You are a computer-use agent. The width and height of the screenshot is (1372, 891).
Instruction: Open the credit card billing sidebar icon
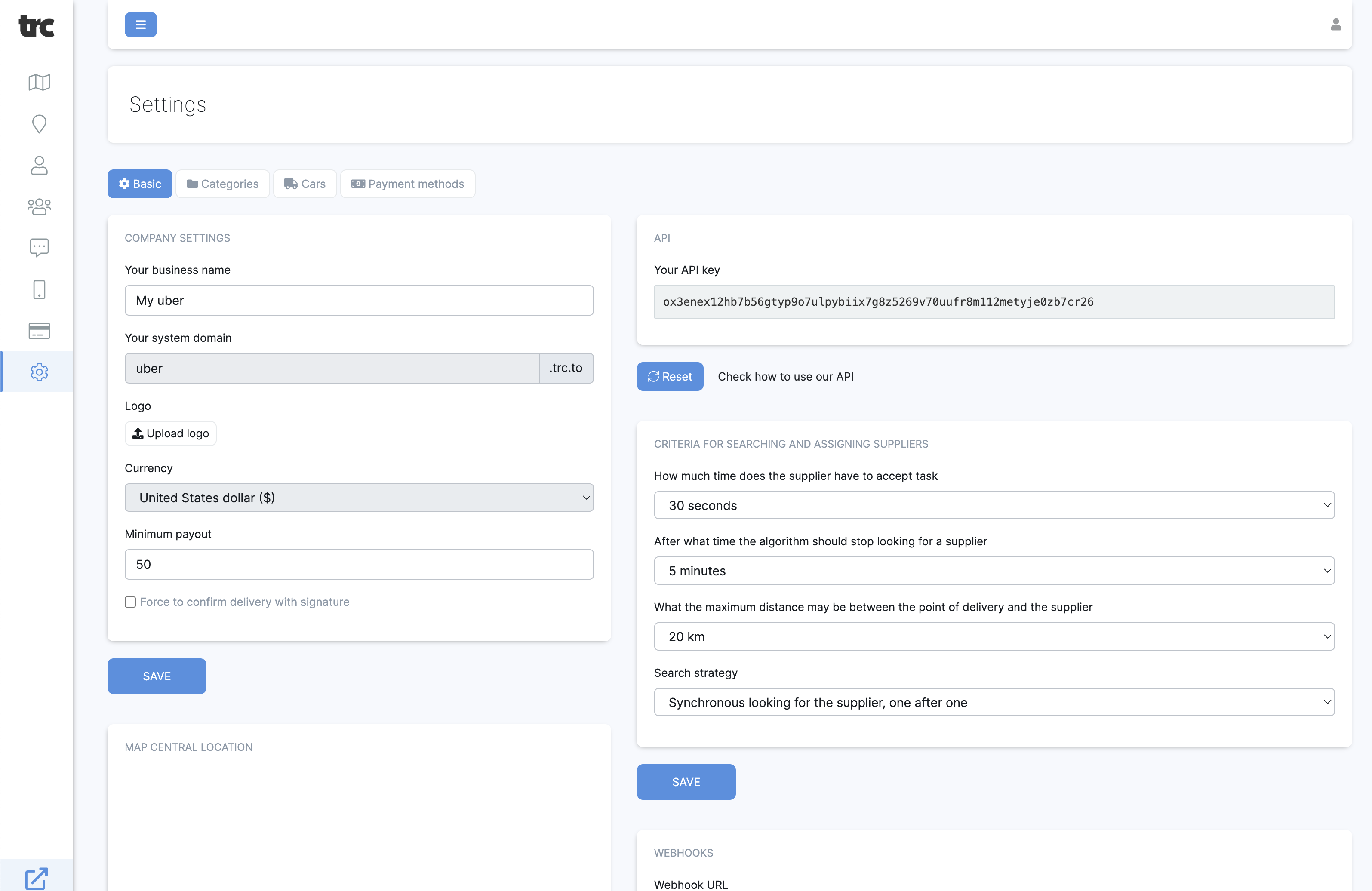click(x=39, y=331)
